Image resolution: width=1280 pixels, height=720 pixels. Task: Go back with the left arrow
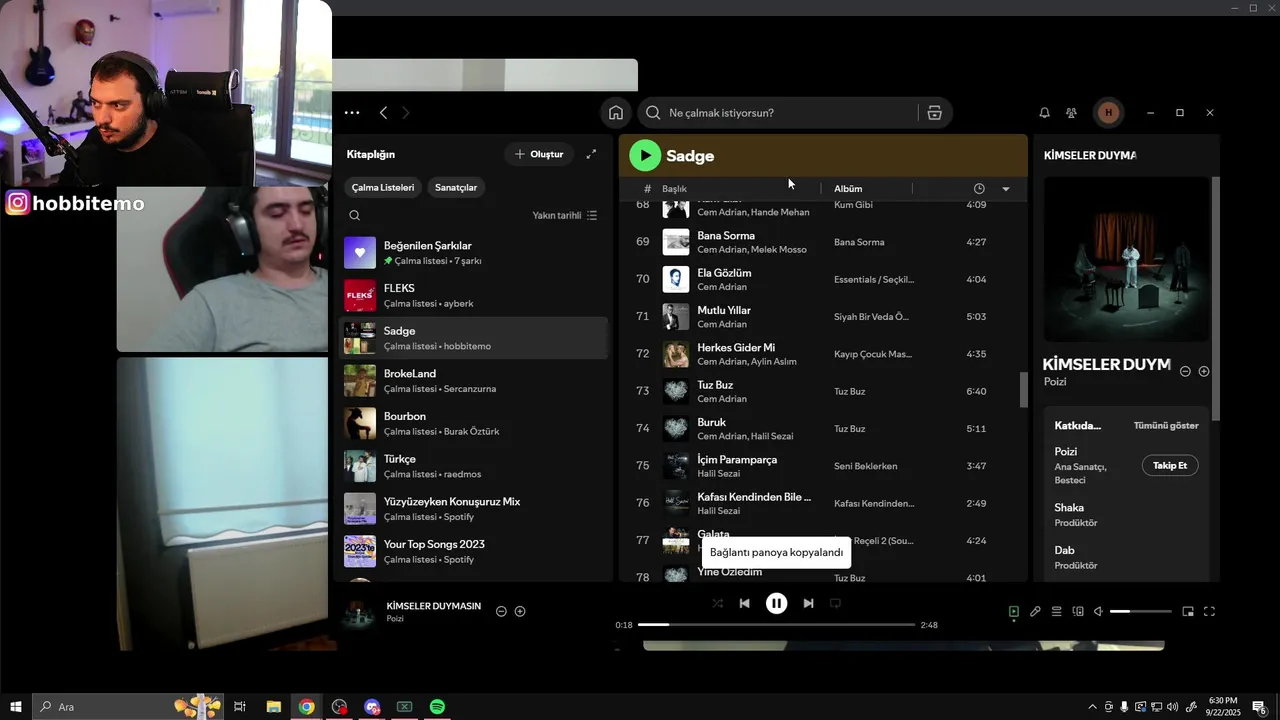tap(383, 113)
